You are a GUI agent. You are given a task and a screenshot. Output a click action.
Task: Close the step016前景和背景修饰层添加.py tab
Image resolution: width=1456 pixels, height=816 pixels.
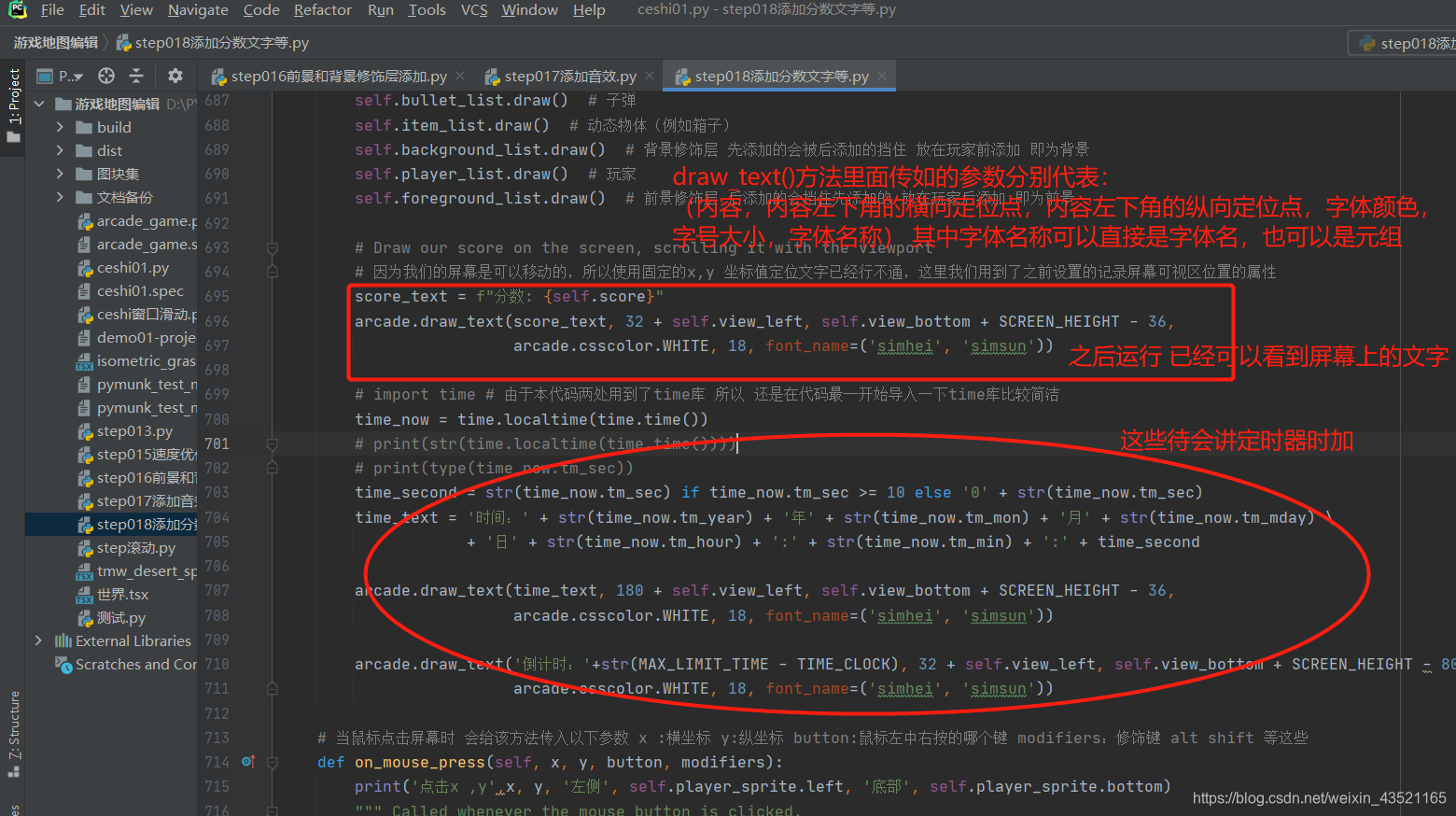click(460, 76)
